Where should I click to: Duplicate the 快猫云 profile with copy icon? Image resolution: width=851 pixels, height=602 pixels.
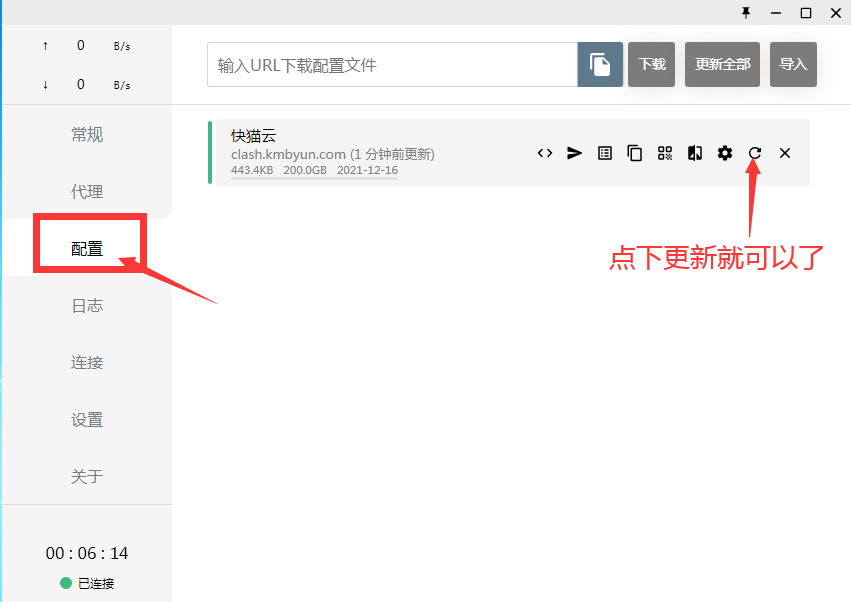(635, 153)
